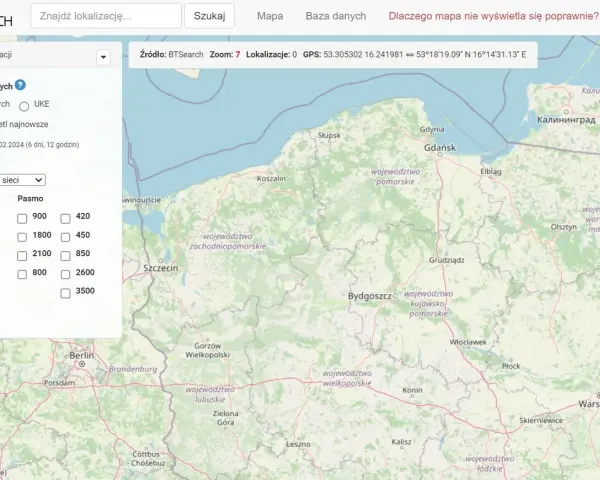Click Grudziądz label on the map

447,260
